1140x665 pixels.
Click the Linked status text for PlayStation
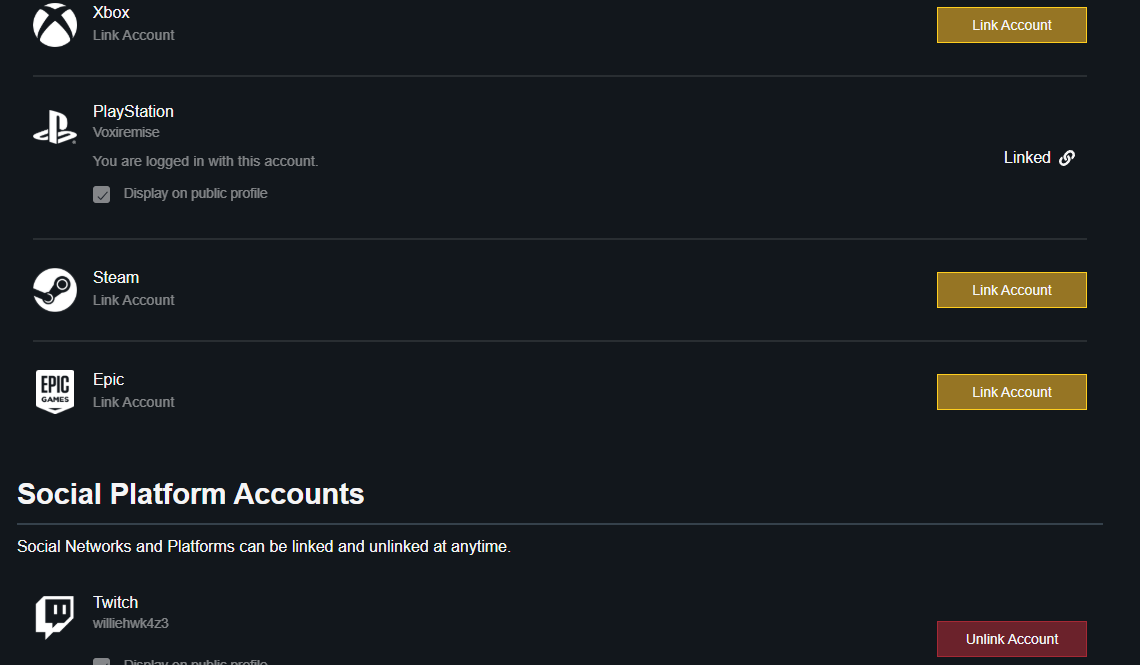coord(1027,158)
